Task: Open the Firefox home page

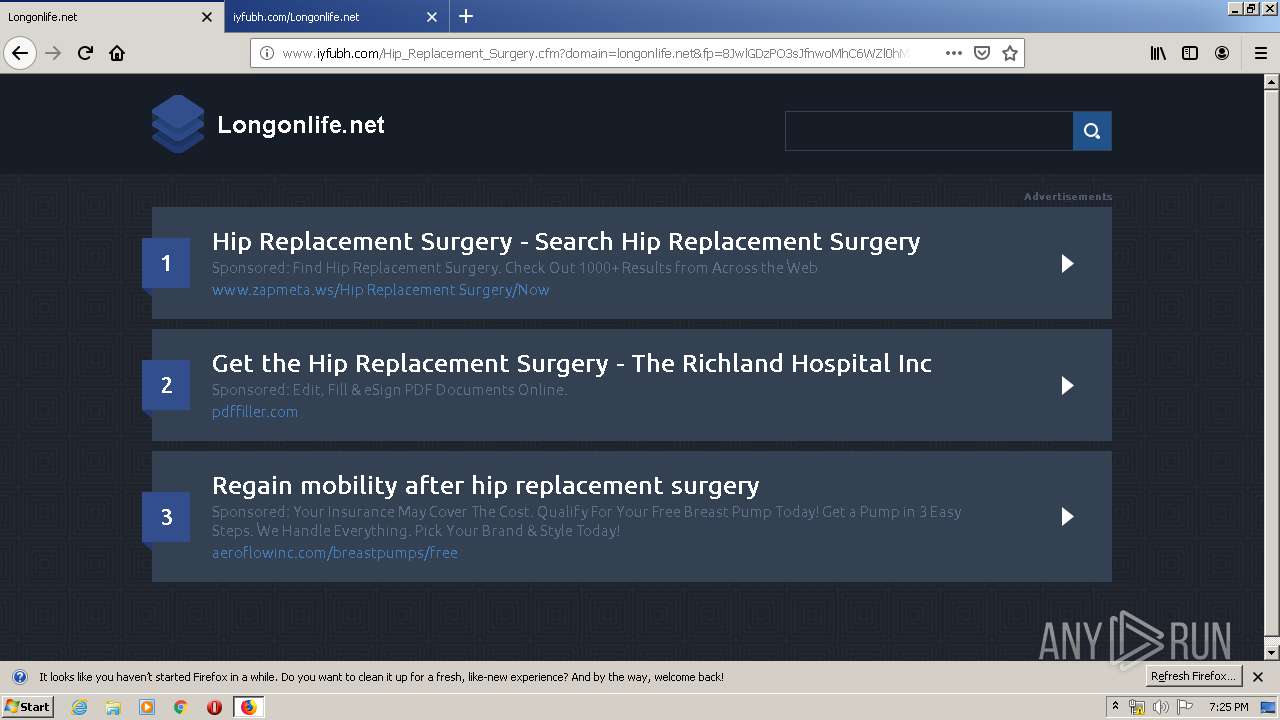Action: [x=117, y=53]
